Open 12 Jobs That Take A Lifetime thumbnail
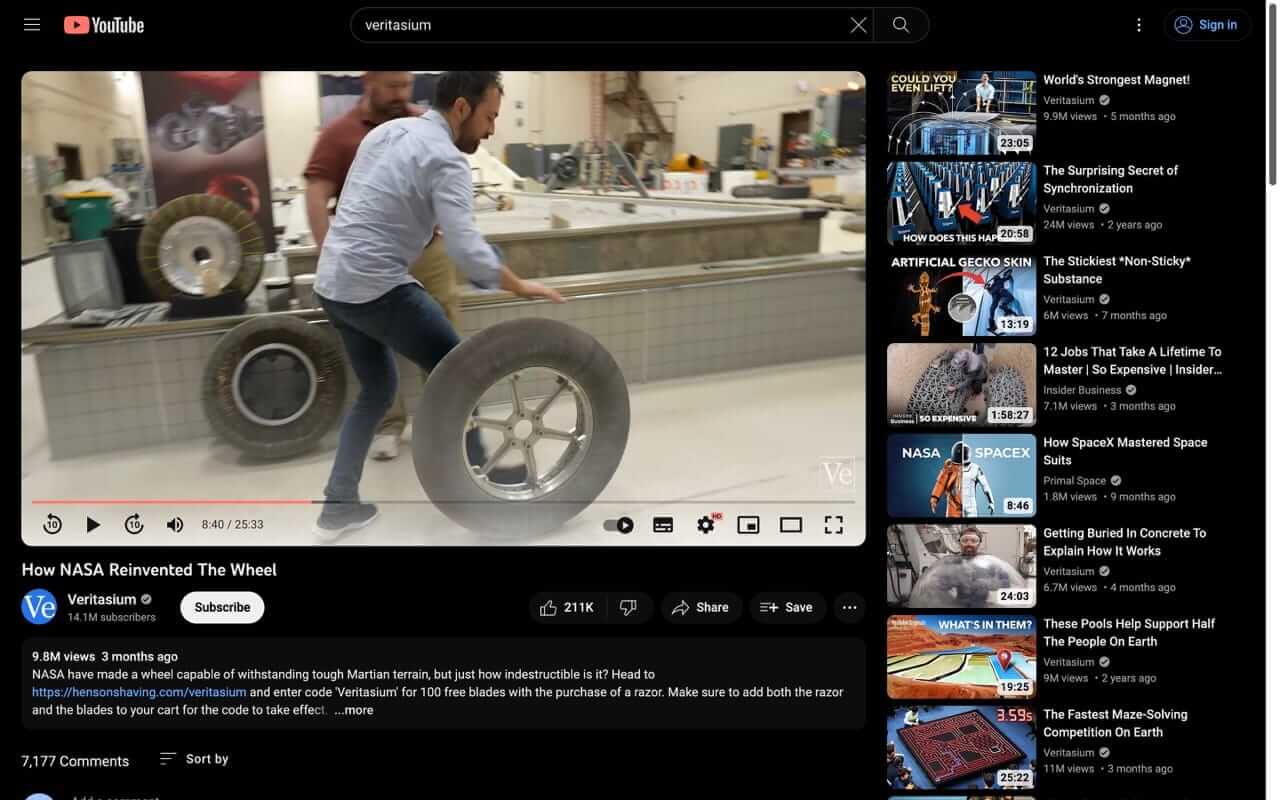 click(x=961, y=385)
